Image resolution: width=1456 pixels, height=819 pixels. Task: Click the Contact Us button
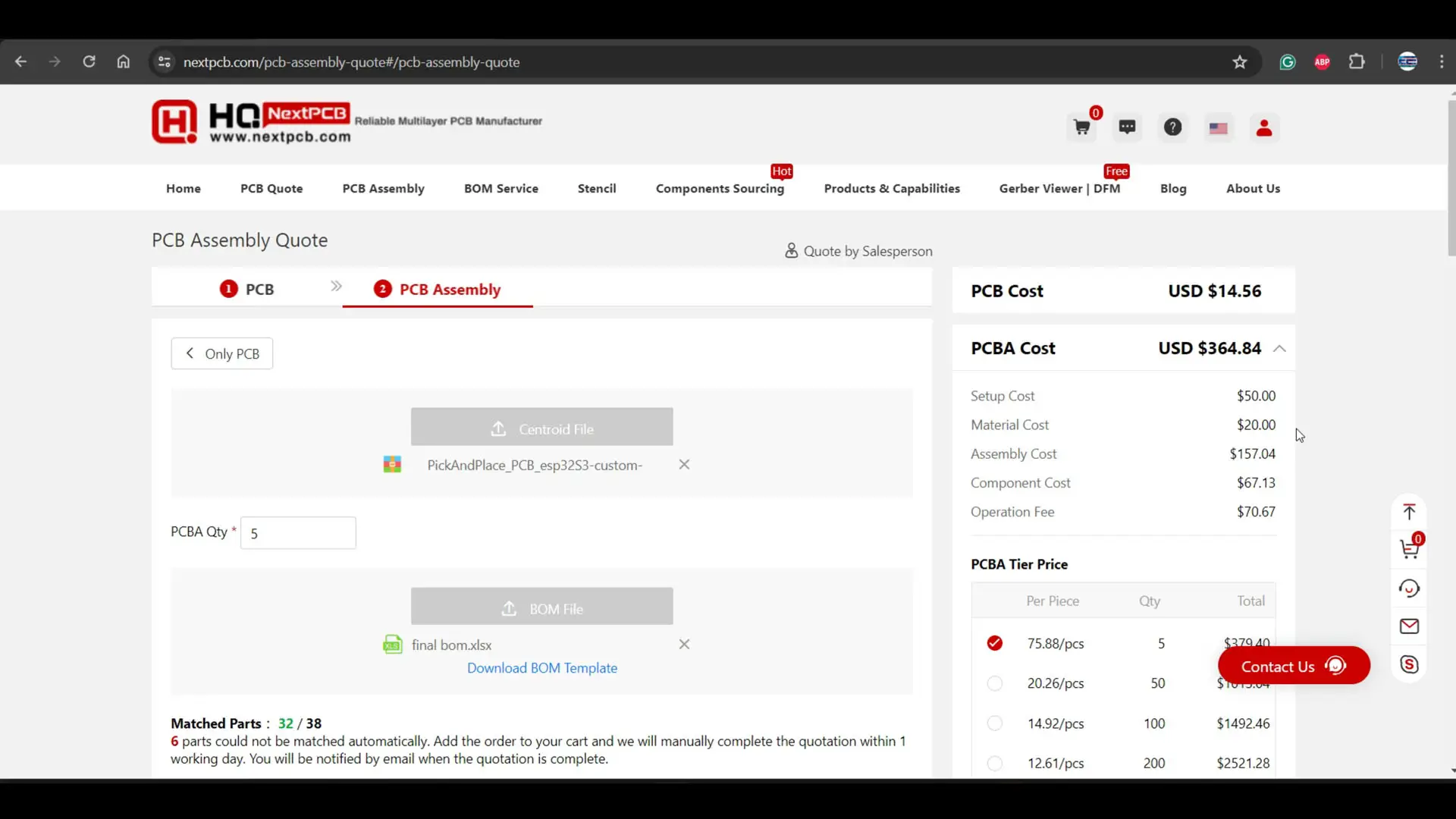pos(1294,667)
